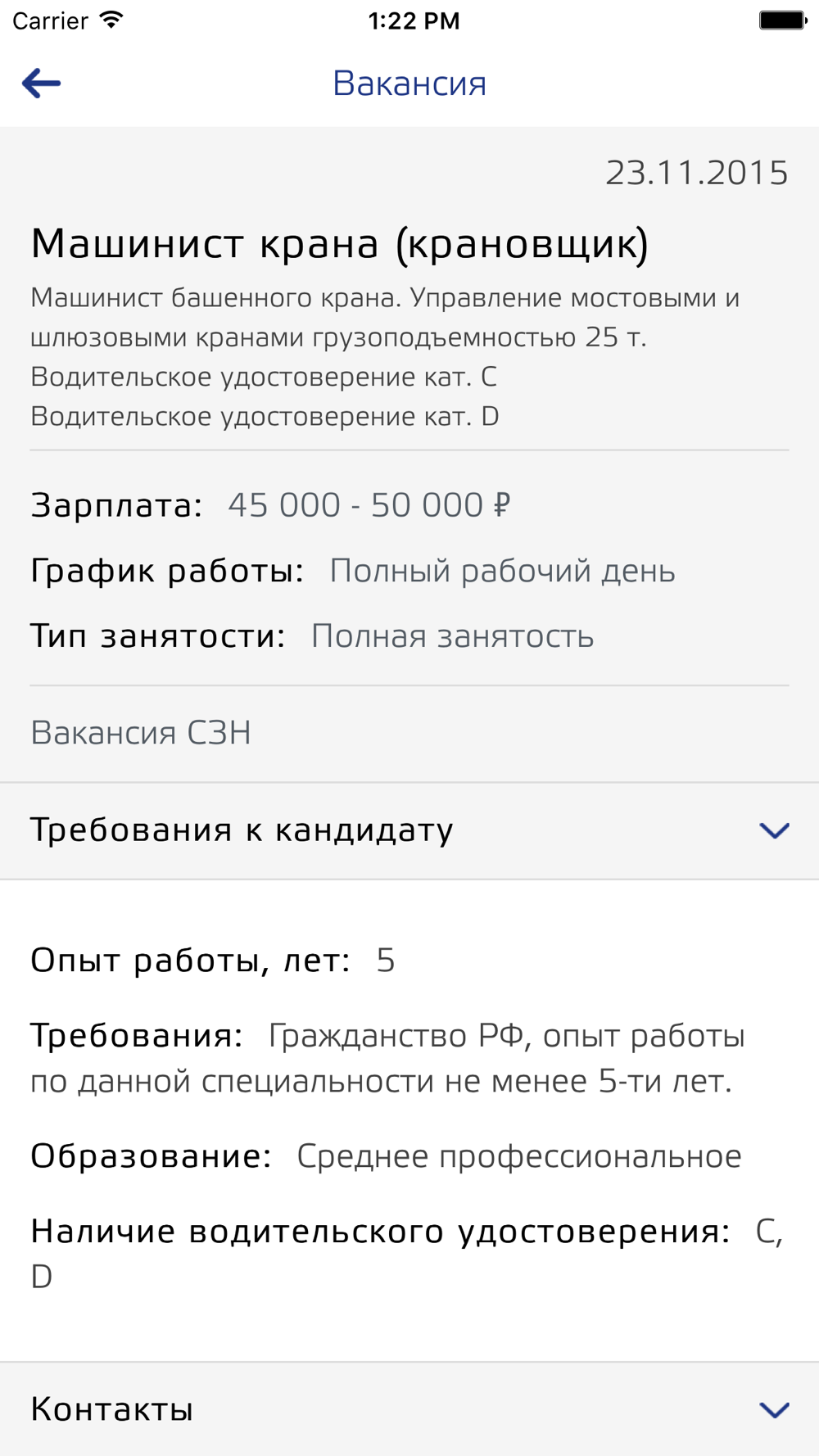Select the salary value 45 000 - 50 000 ₽
The width and height of the screenshot is (819, 1456).
[x=369, y=505]
